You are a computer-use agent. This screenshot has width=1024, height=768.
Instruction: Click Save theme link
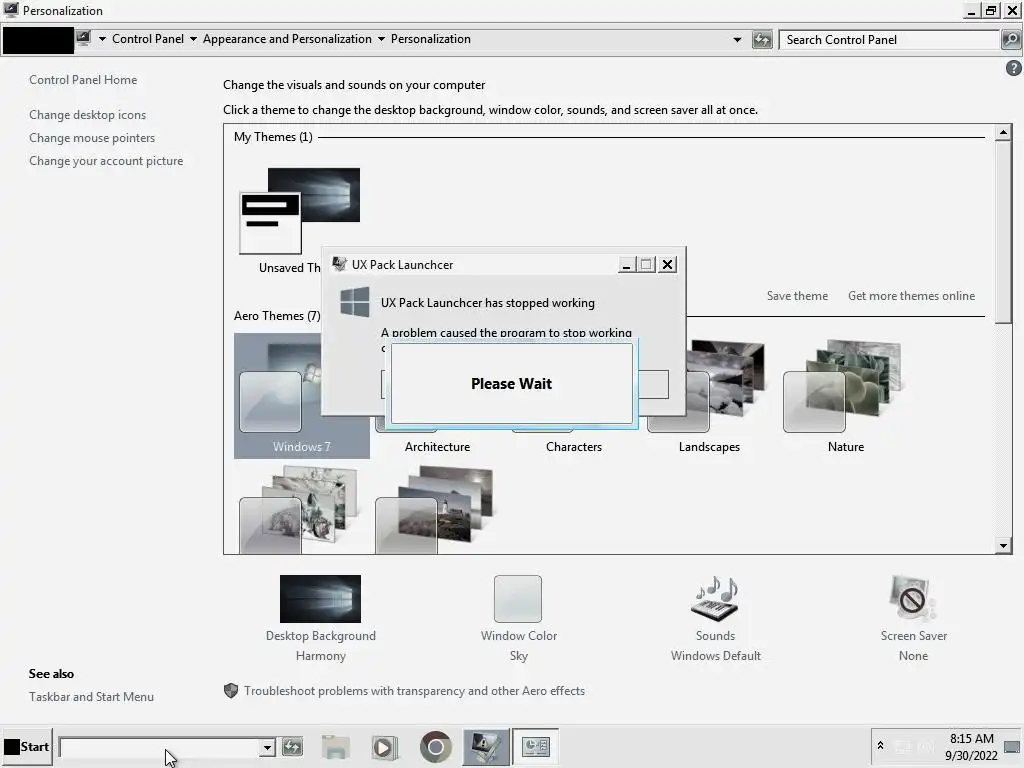coord(797,296)
